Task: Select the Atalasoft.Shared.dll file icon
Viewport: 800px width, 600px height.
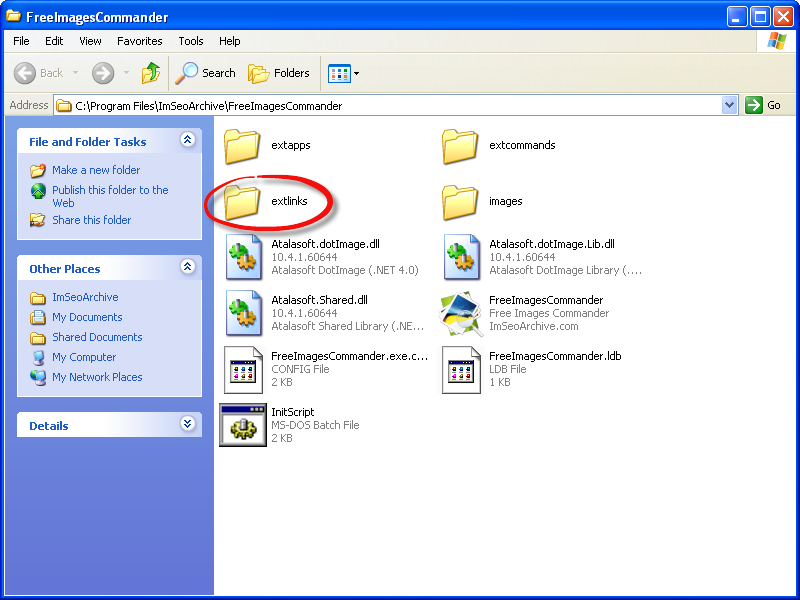Action: tap(243, 313)
